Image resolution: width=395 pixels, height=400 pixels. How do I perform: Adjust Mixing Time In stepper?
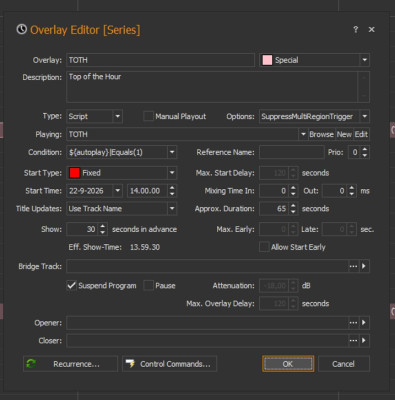point(293,191)
